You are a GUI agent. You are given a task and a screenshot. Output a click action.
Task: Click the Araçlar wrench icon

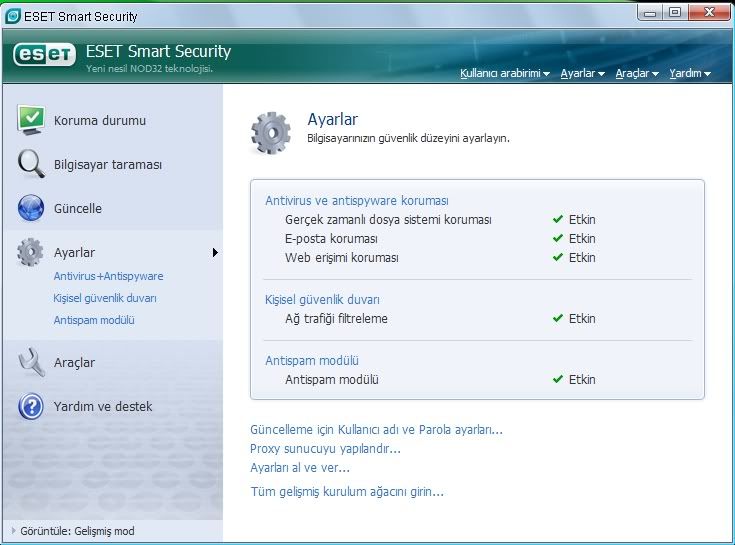coord(31,362)
